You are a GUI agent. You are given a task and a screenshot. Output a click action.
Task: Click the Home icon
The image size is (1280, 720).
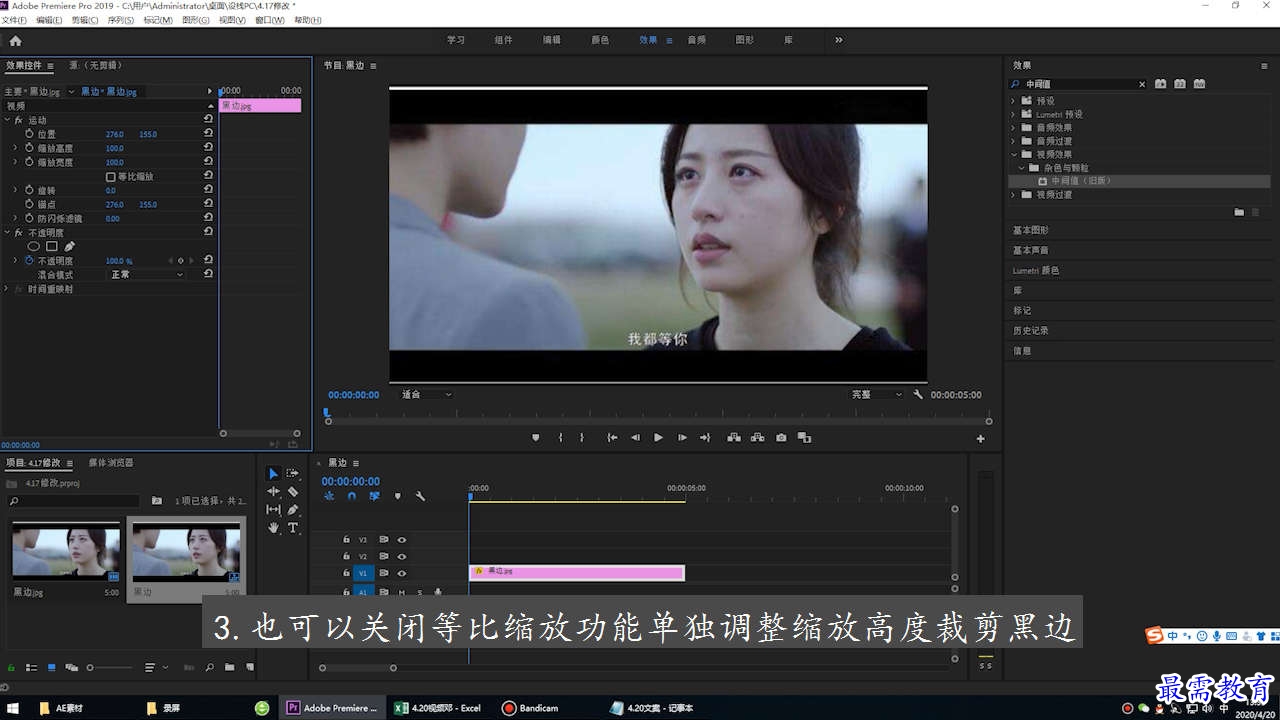click(x=15, y=41)
